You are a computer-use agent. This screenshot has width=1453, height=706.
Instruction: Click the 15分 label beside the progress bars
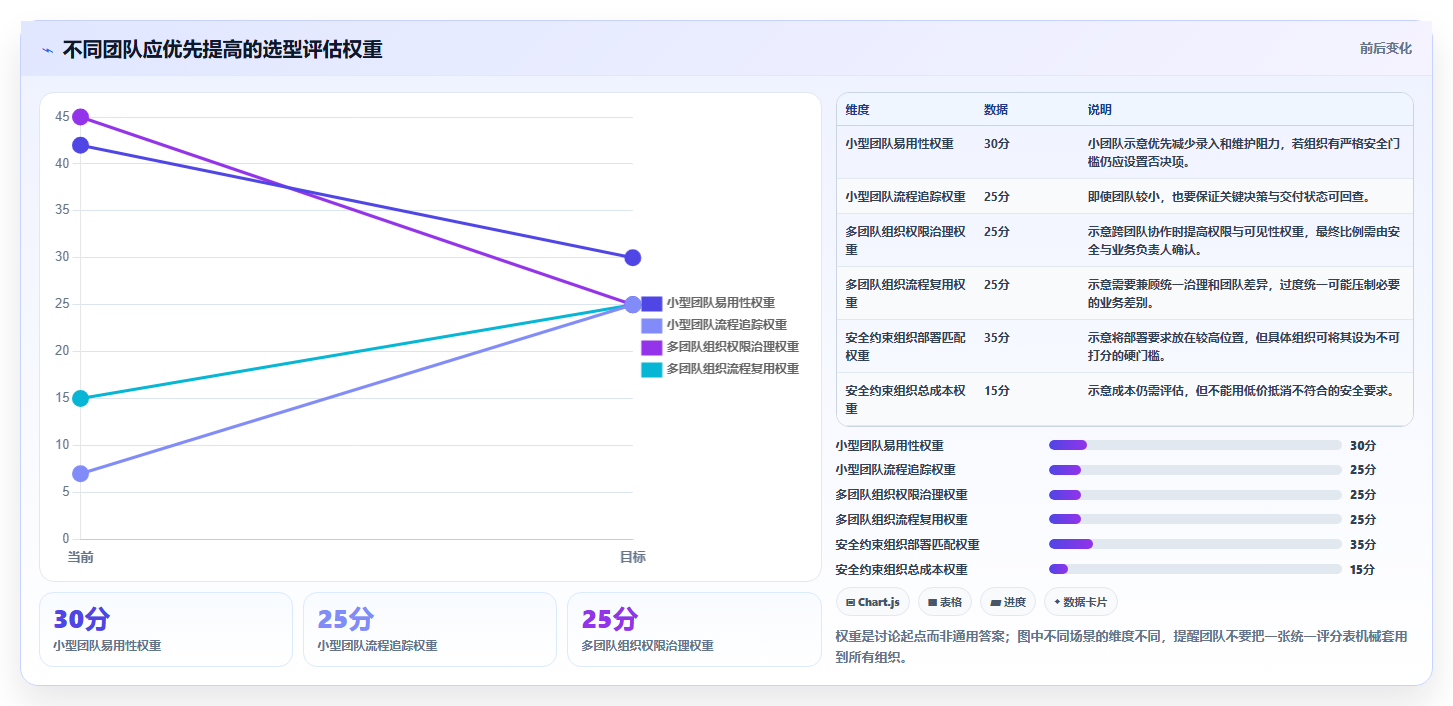pyautogui.click(x=1363, y=569)
